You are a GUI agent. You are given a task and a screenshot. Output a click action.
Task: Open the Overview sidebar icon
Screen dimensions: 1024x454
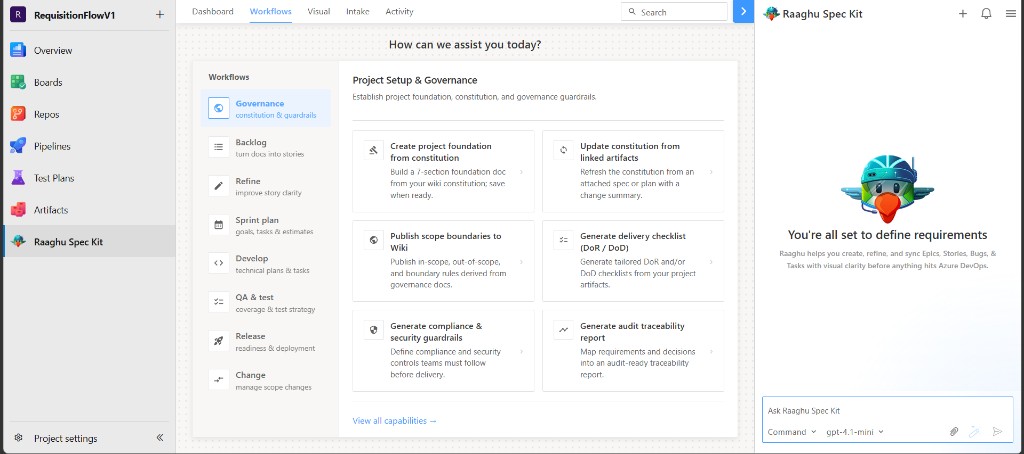[18, 50]
